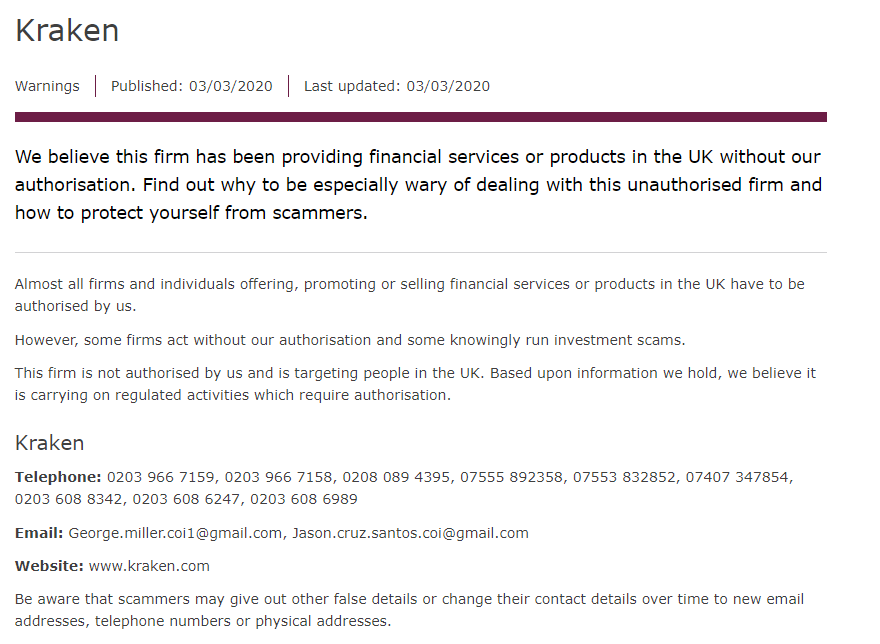Click the Last updated date text
Viewport: 880px width, 644px height.
click(397, 86)
